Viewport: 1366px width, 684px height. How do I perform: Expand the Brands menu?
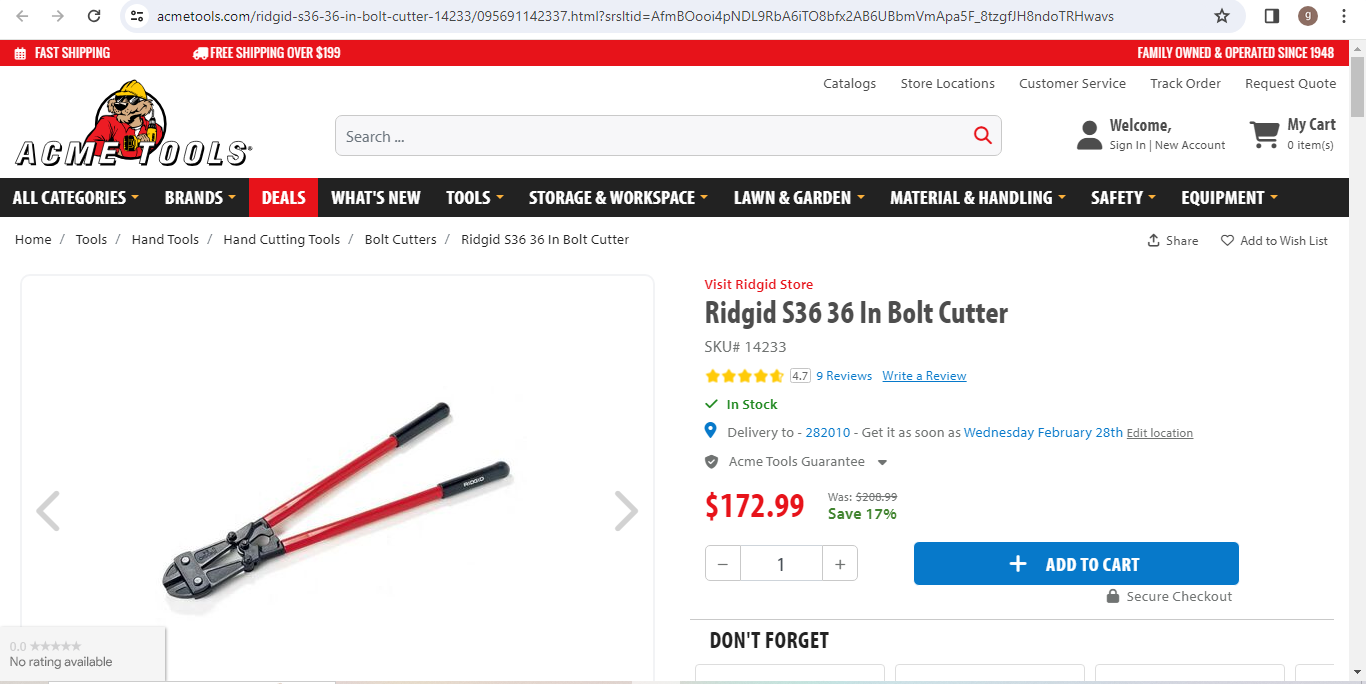point(200,198)
